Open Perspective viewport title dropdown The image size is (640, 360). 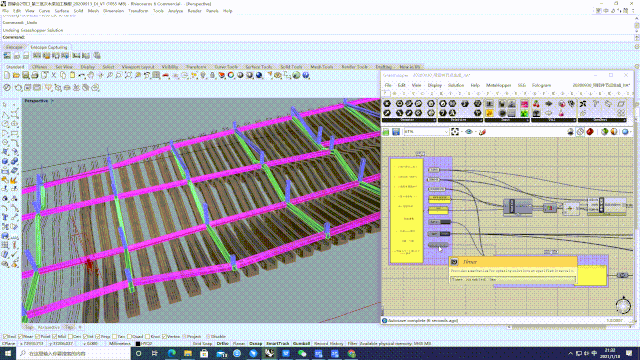[52, 101]
